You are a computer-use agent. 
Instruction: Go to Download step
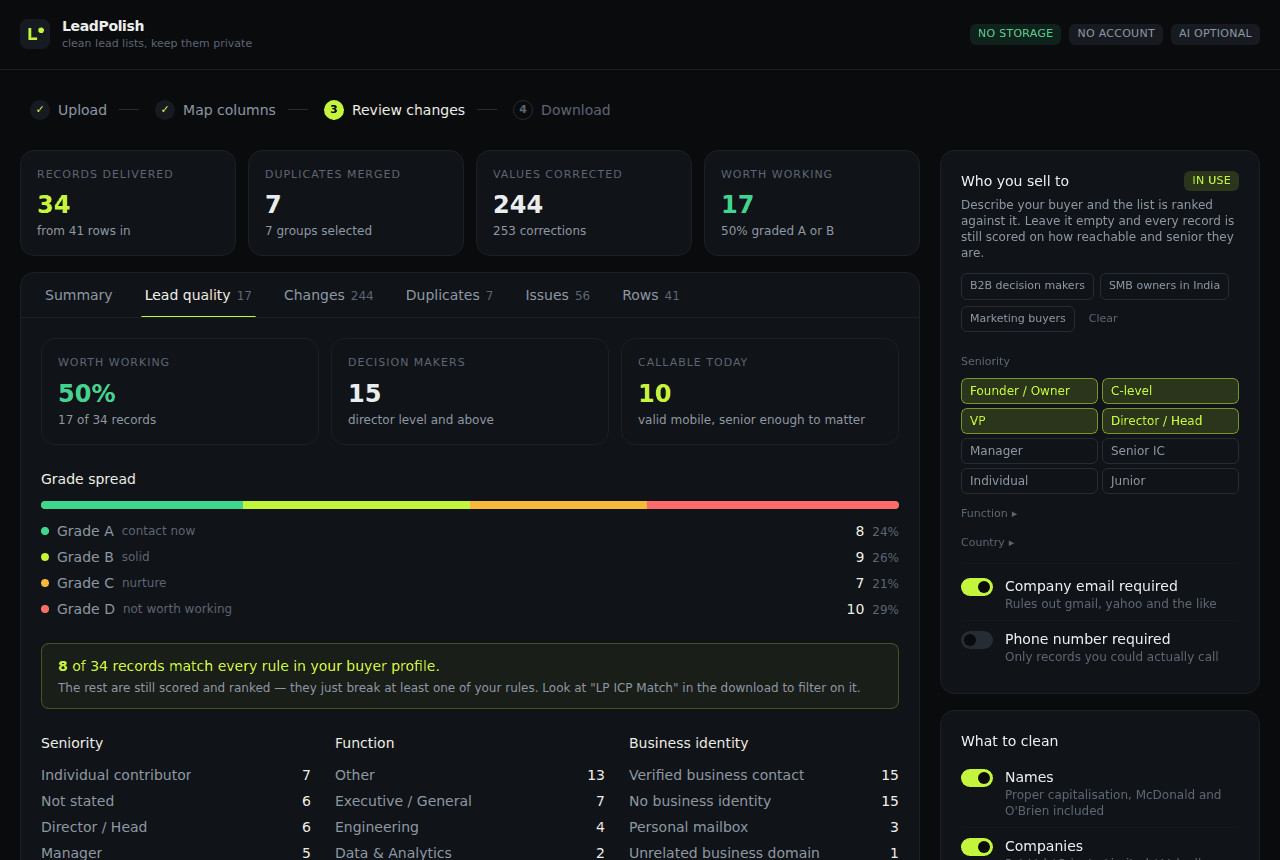(562, 110)
